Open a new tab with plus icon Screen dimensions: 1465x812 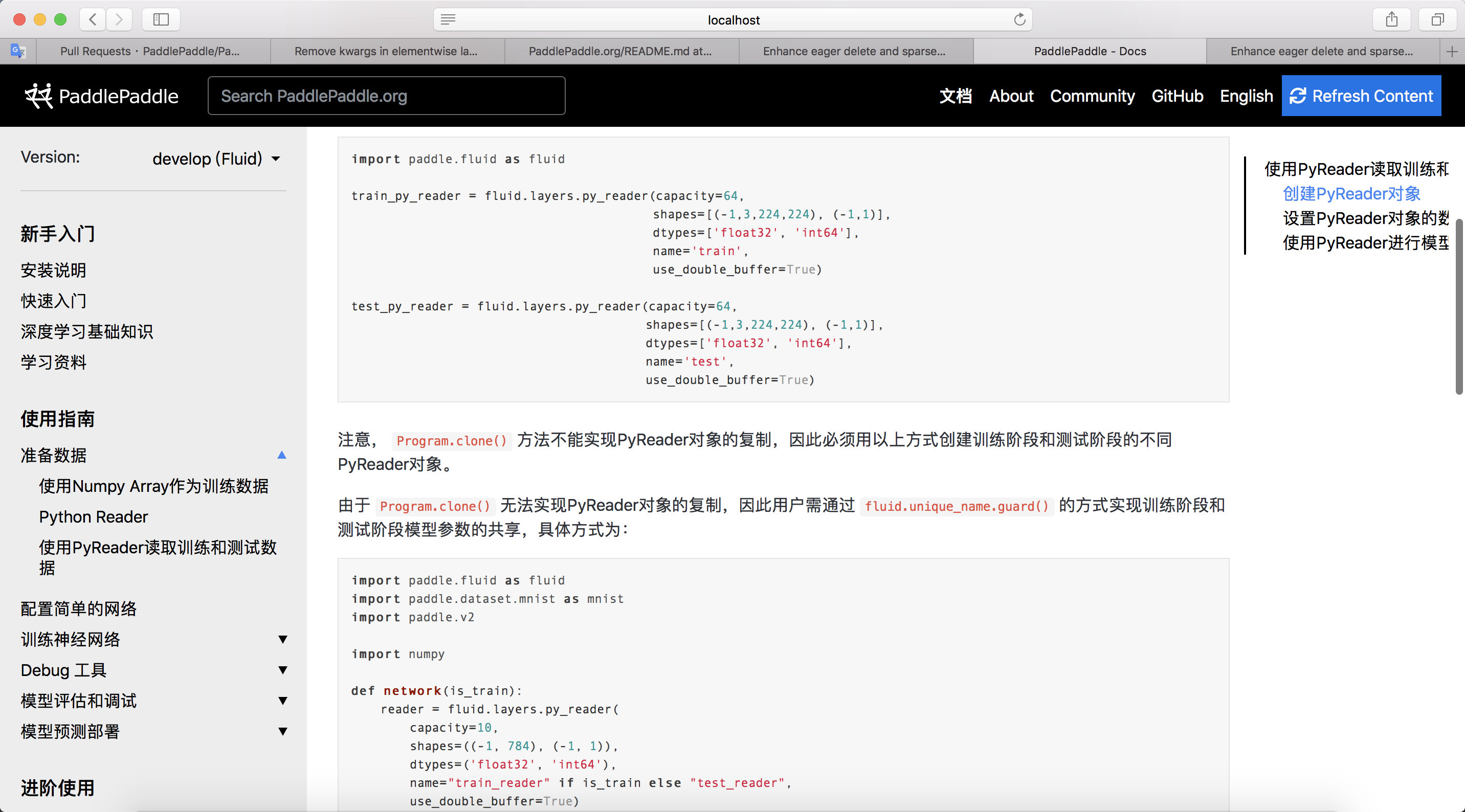pos(1452,52)
